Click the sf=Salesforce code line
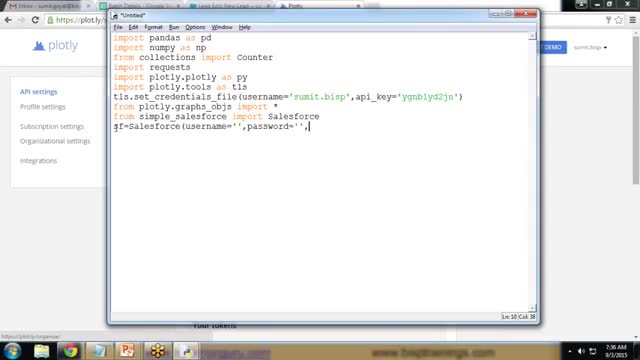Viewport: 640px width, 360px height. (x=211, y=127)
